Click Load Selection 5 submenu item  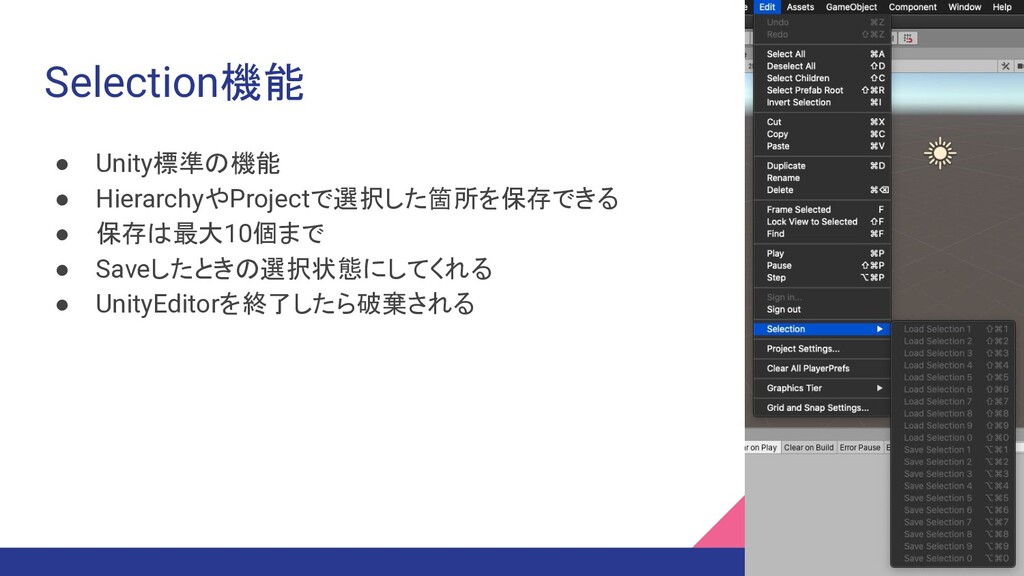point(955,377)
